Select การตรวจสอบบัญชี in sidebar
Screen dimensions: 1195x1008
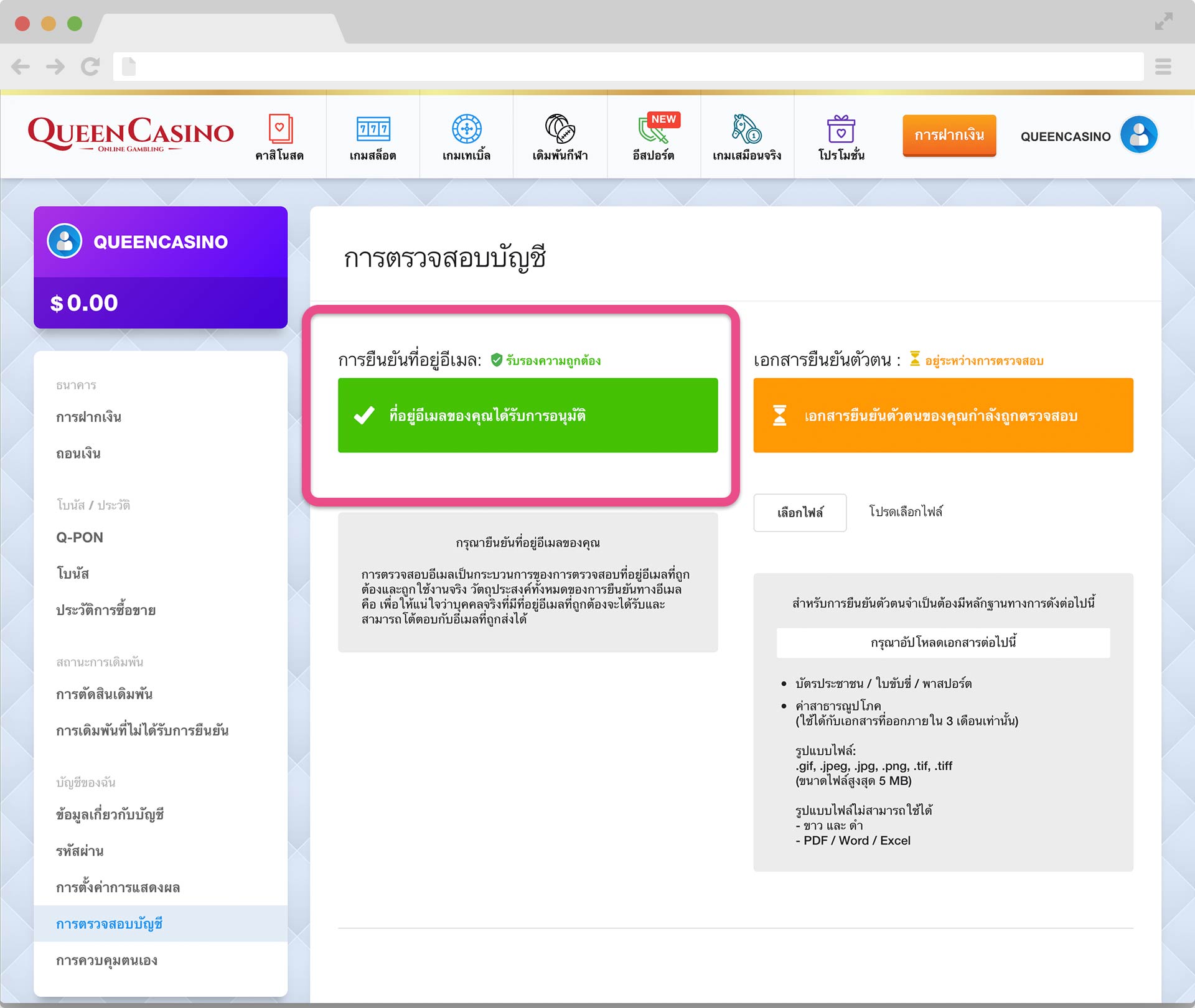coord(161,923)
